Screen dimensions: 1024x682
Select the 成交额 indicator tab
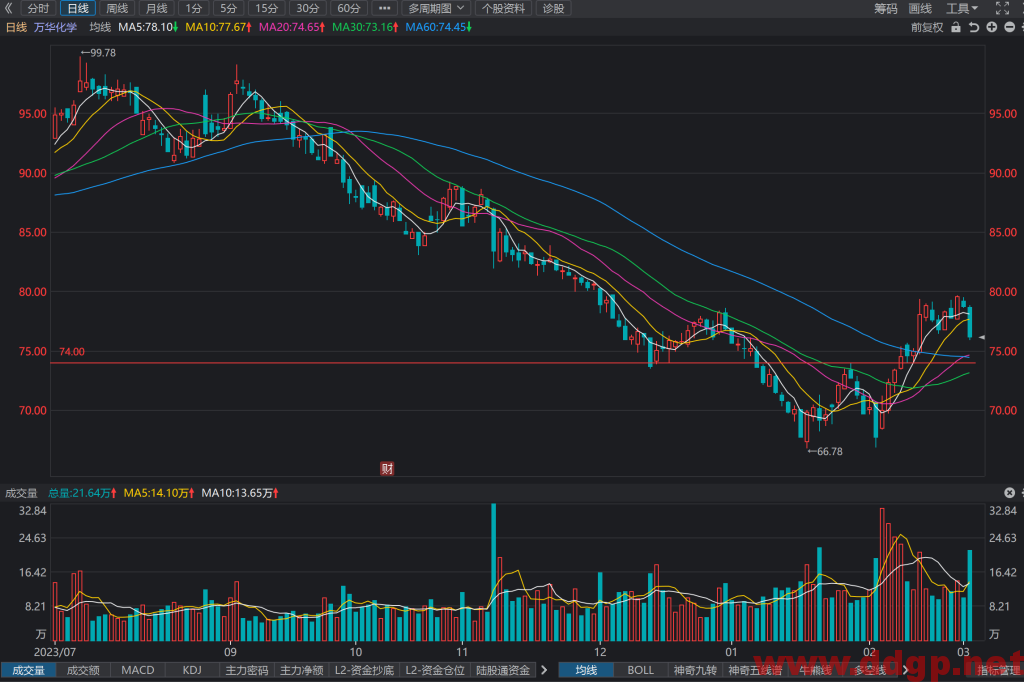(x=83, y=670)
